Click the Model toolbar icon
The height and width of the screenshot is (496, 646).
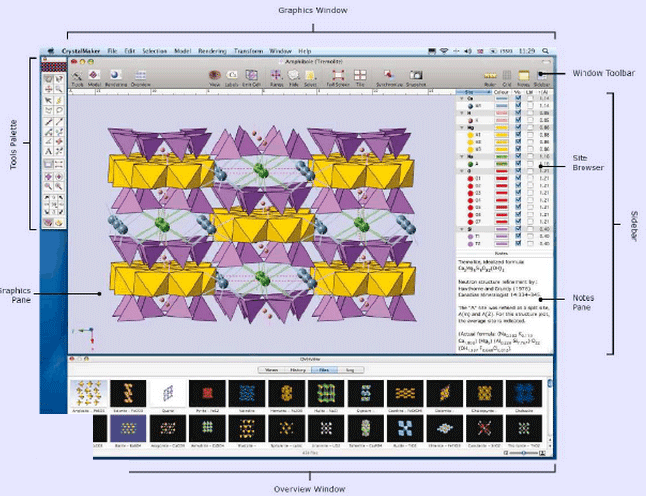point(94,77)
